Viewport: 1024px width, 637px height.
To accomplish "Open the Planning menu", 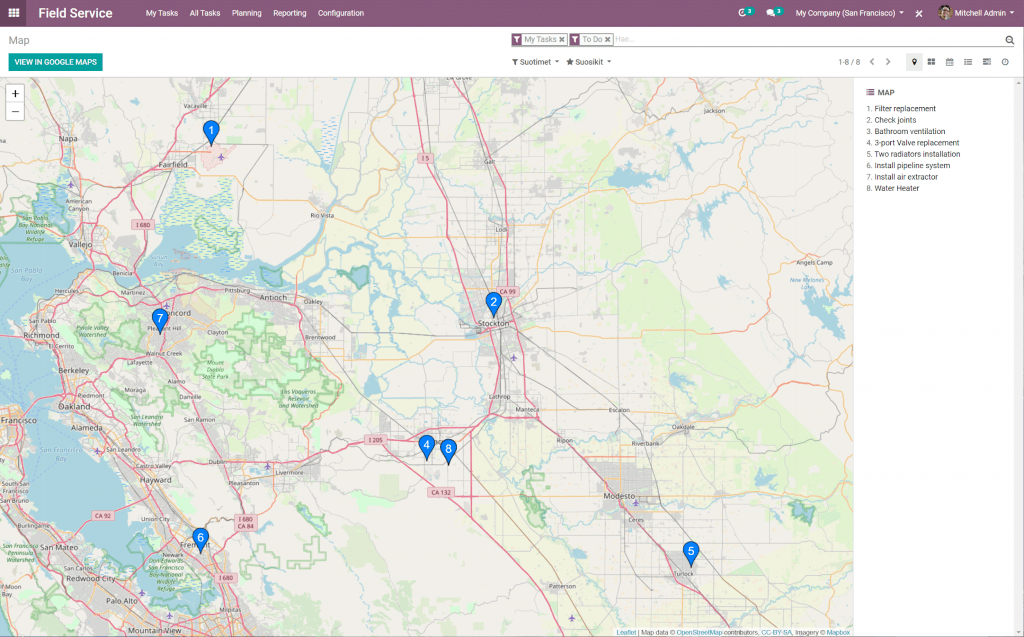I will coord(246,13).
